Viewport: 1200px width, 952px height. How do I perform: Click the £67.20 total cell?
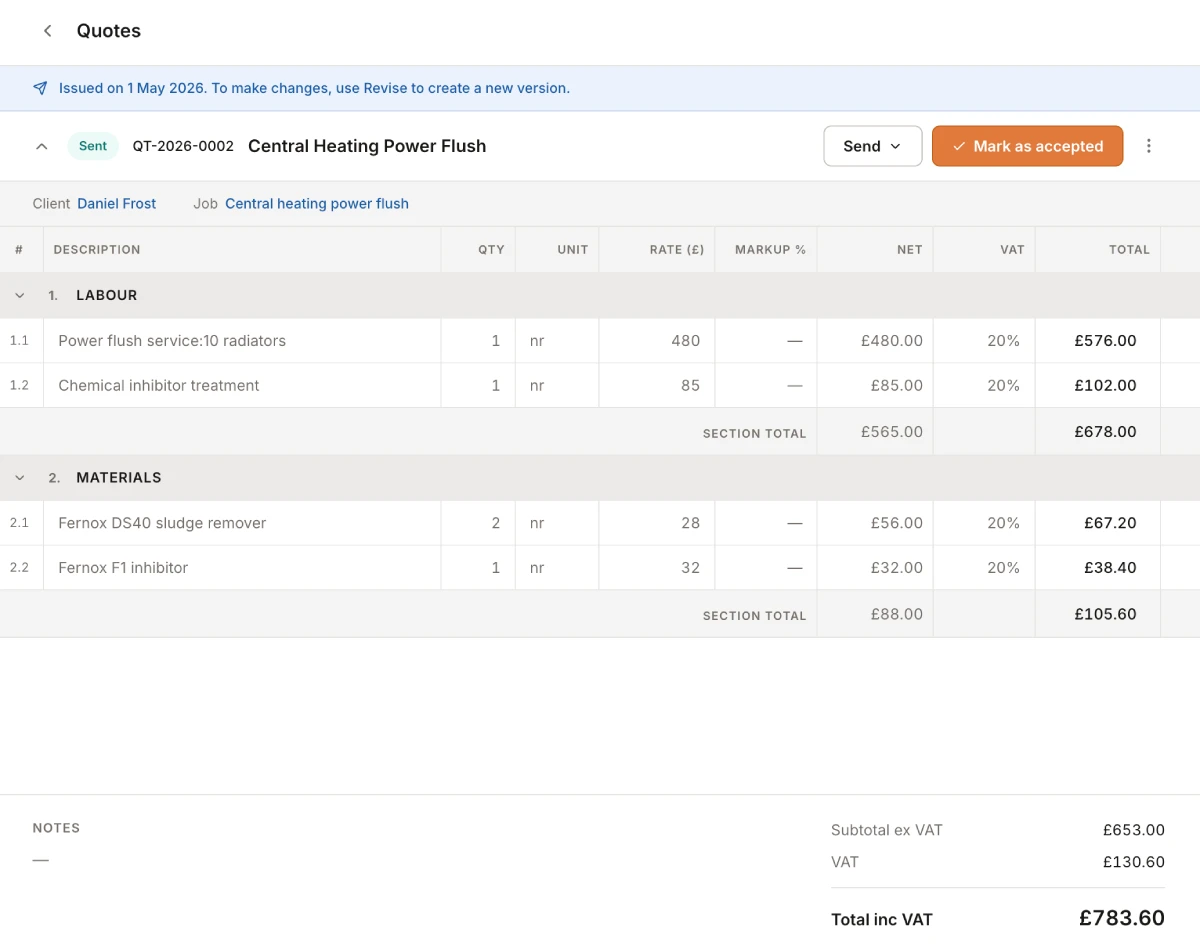point(1098,523)
